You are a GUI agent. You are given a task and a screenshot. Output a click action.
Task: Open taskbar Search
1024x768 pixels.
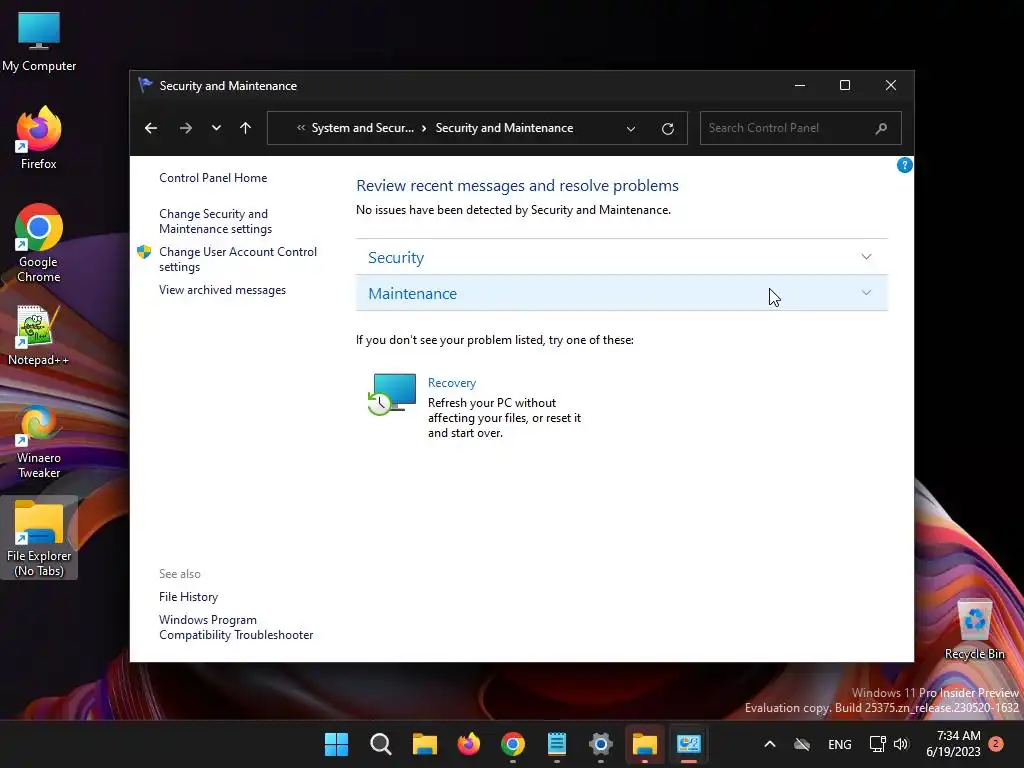click(x=380, y=744)
